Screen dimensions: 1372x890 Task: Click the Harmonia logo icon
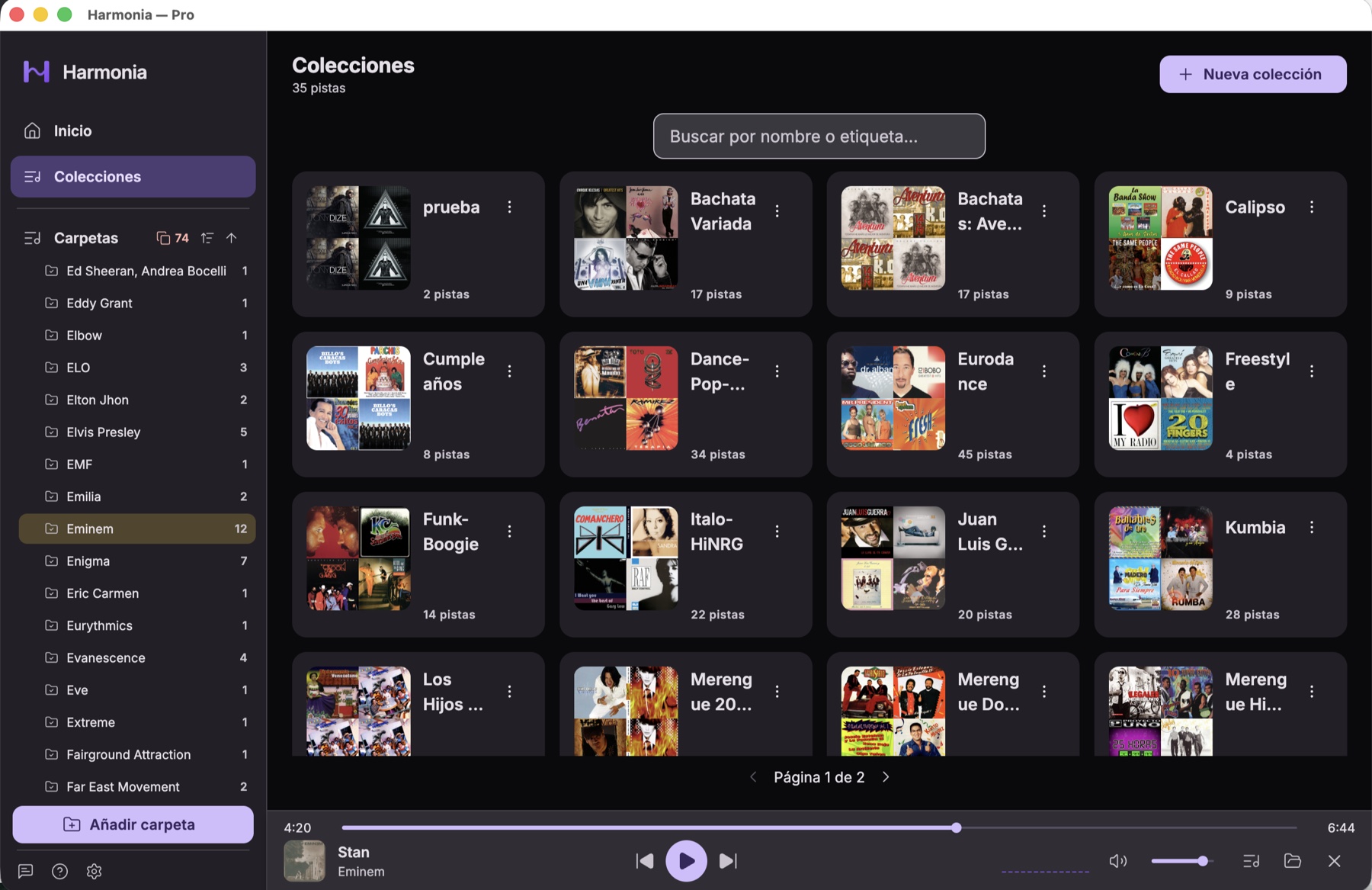coord(36,72)
